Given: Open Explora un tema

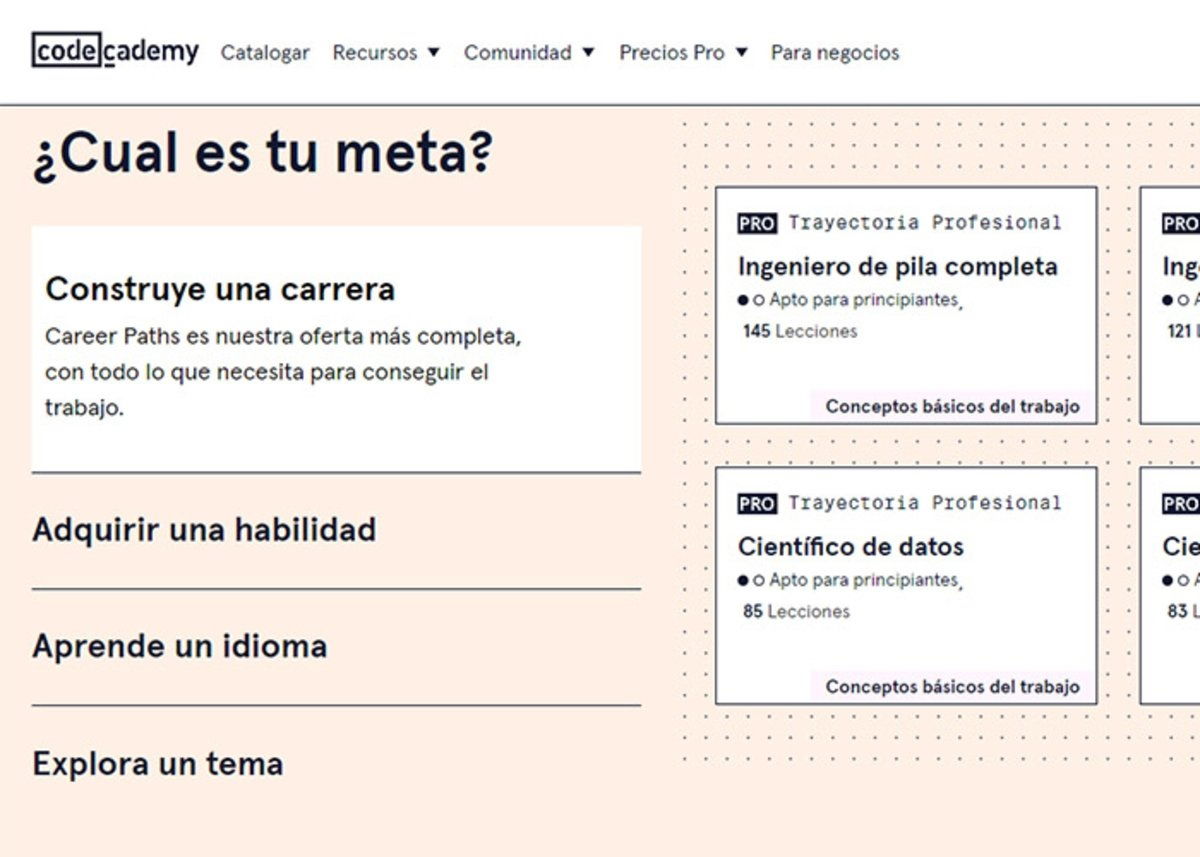Looking at the screenshot, I should coord(158,763).
